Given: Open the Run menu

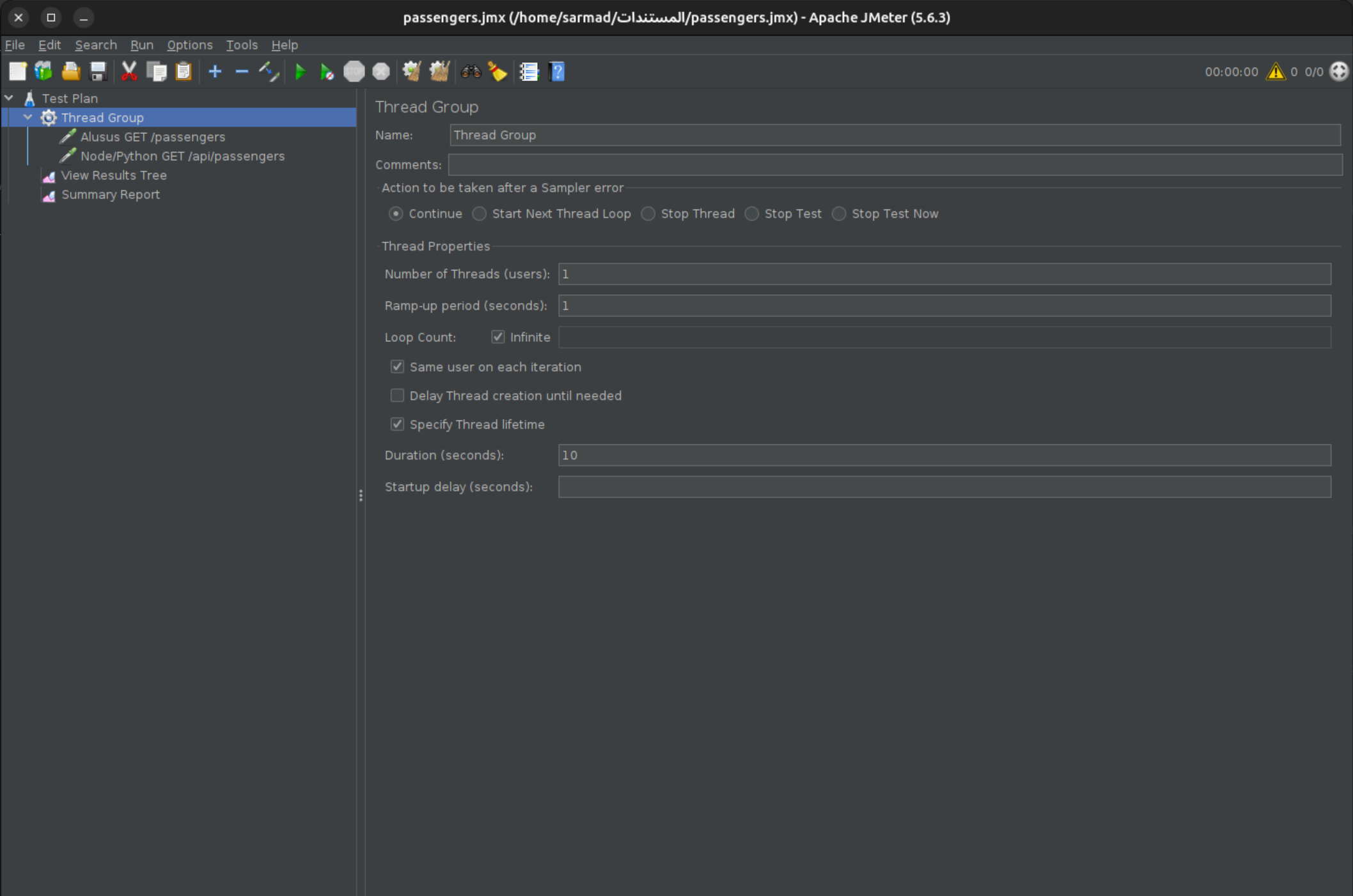Looking at the screenshot, I should (x=141, y=45).
